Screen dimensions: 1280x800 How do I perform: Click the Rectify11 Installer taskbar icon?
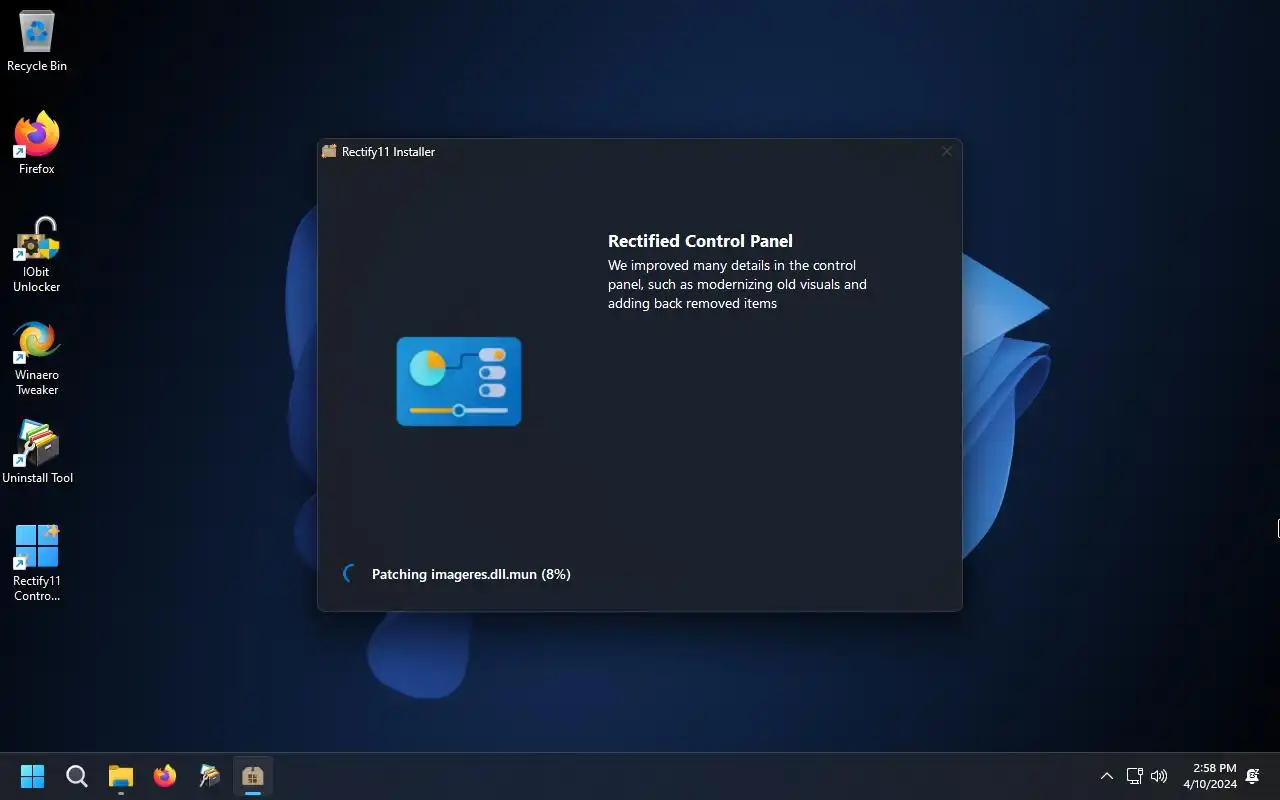point(253,776)
